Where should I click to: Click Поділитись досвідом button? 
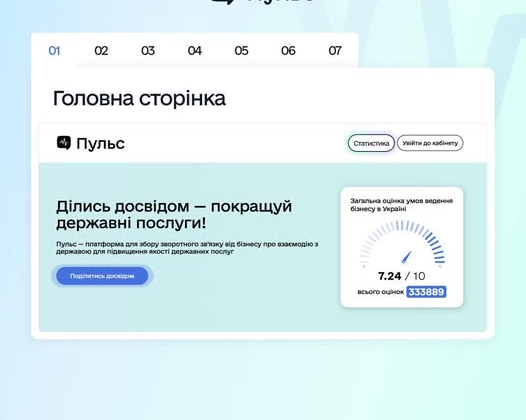click(102, 276)
